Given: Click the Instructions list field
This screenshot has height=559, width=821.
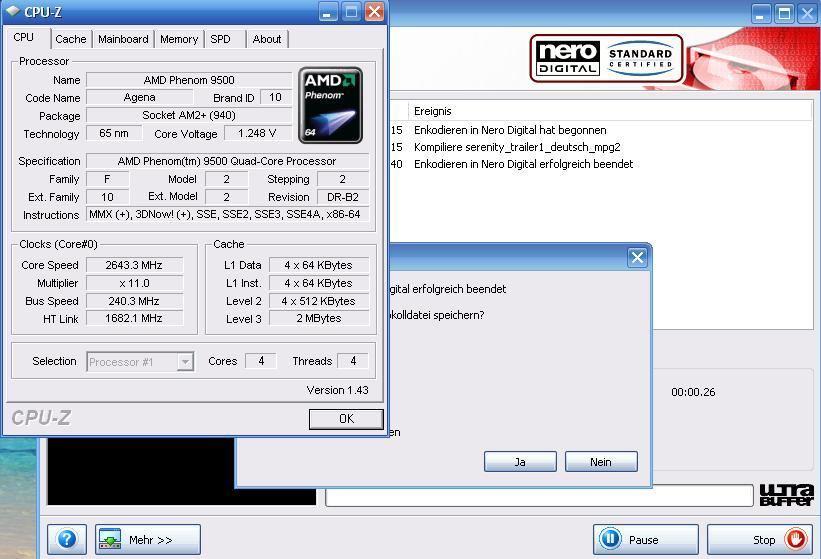Looking at the screenshot, I should [x=227, y=214].
